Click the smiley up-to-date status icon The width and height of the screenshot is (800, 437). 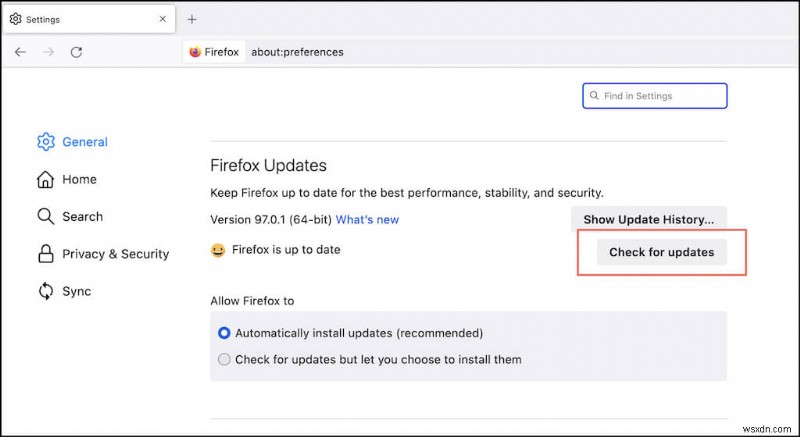(x=218, y=250)
